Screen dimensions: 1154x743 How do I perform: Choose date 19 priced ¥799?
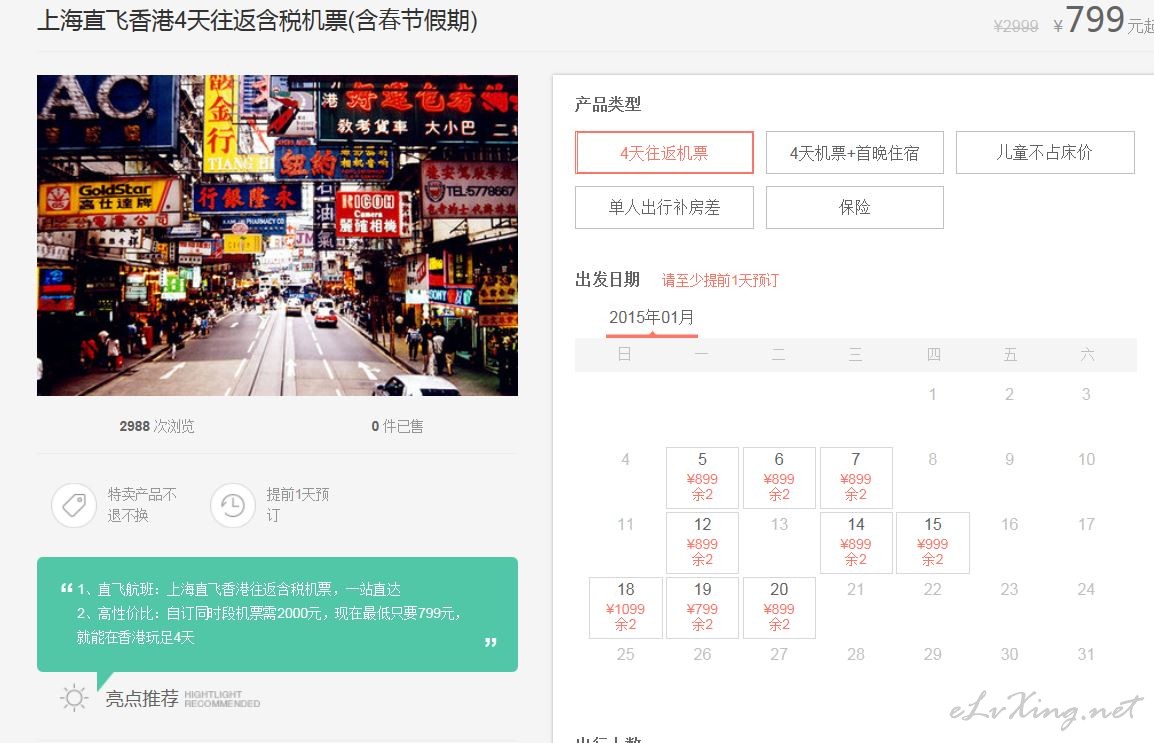(x=702, y=607)
